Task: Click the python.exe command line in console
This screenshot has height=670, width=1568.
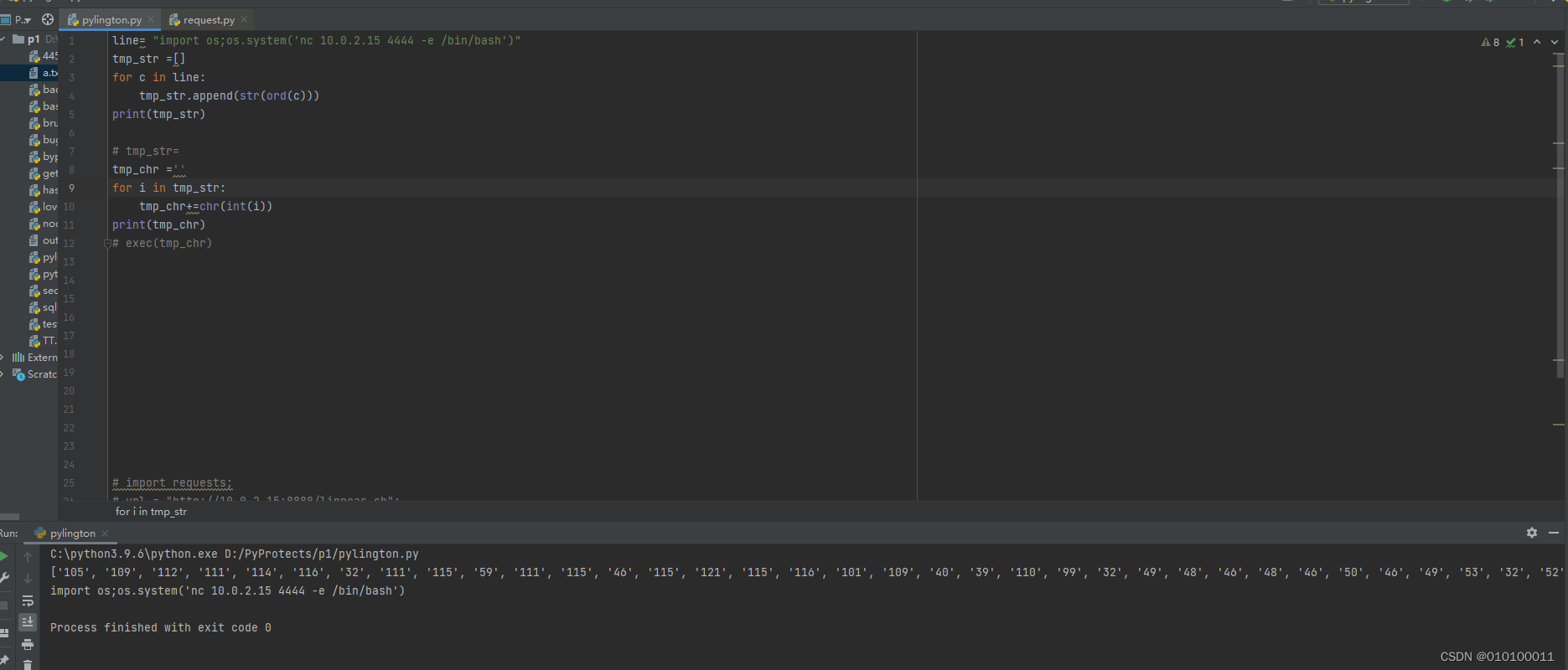Action: pos(235,554)
